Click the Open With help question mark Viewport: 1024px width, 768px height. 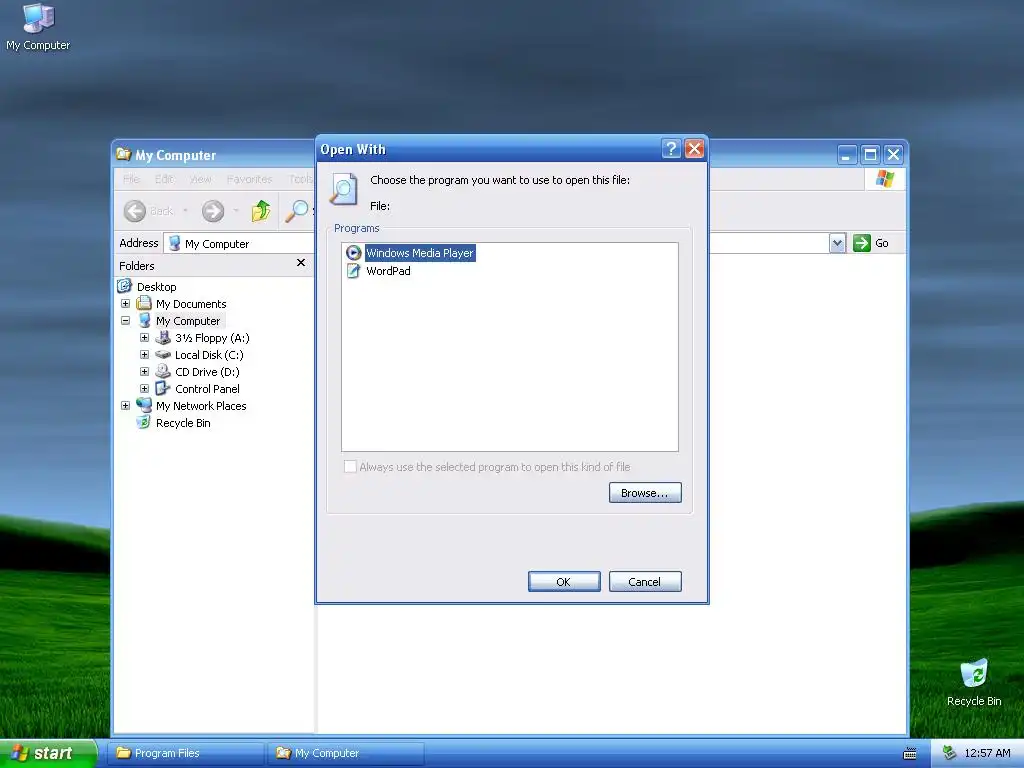point(671,149)
